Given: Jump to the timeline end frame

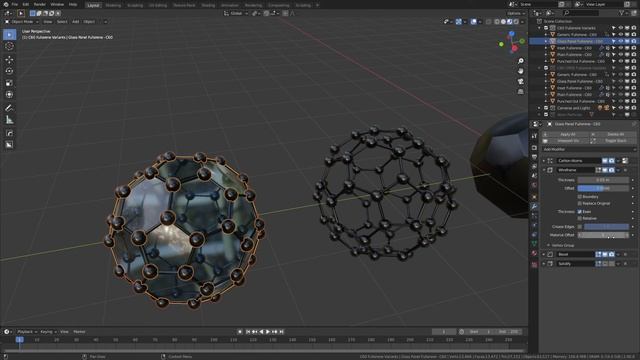Looking at the screenshot, I should [x=282, y=332].
